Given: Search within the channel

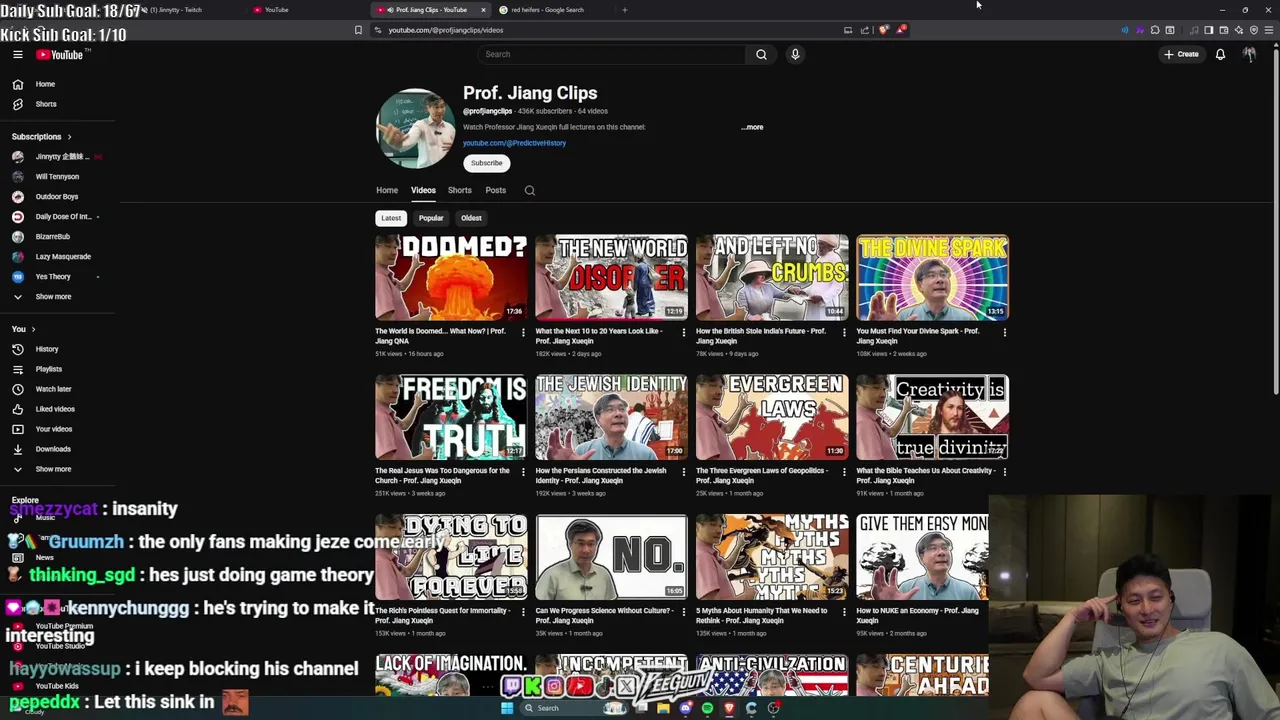Looking at the screenshot, I should coord(530,190).
